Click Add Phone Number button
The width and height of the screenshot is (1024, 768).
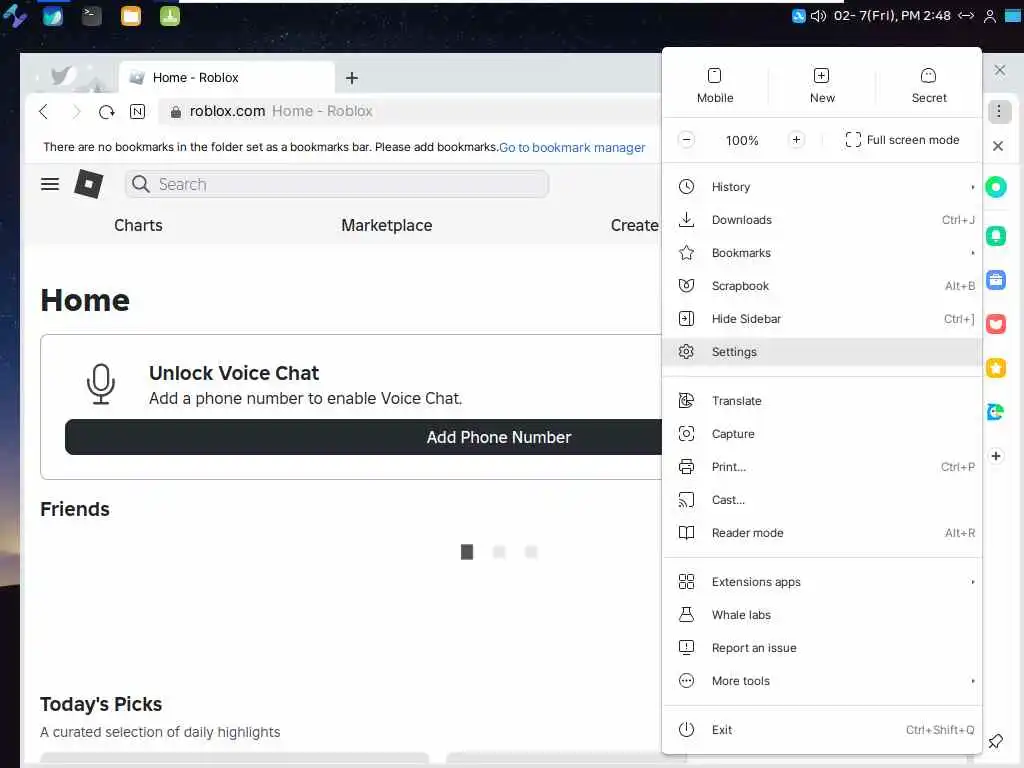pos(364,437)
